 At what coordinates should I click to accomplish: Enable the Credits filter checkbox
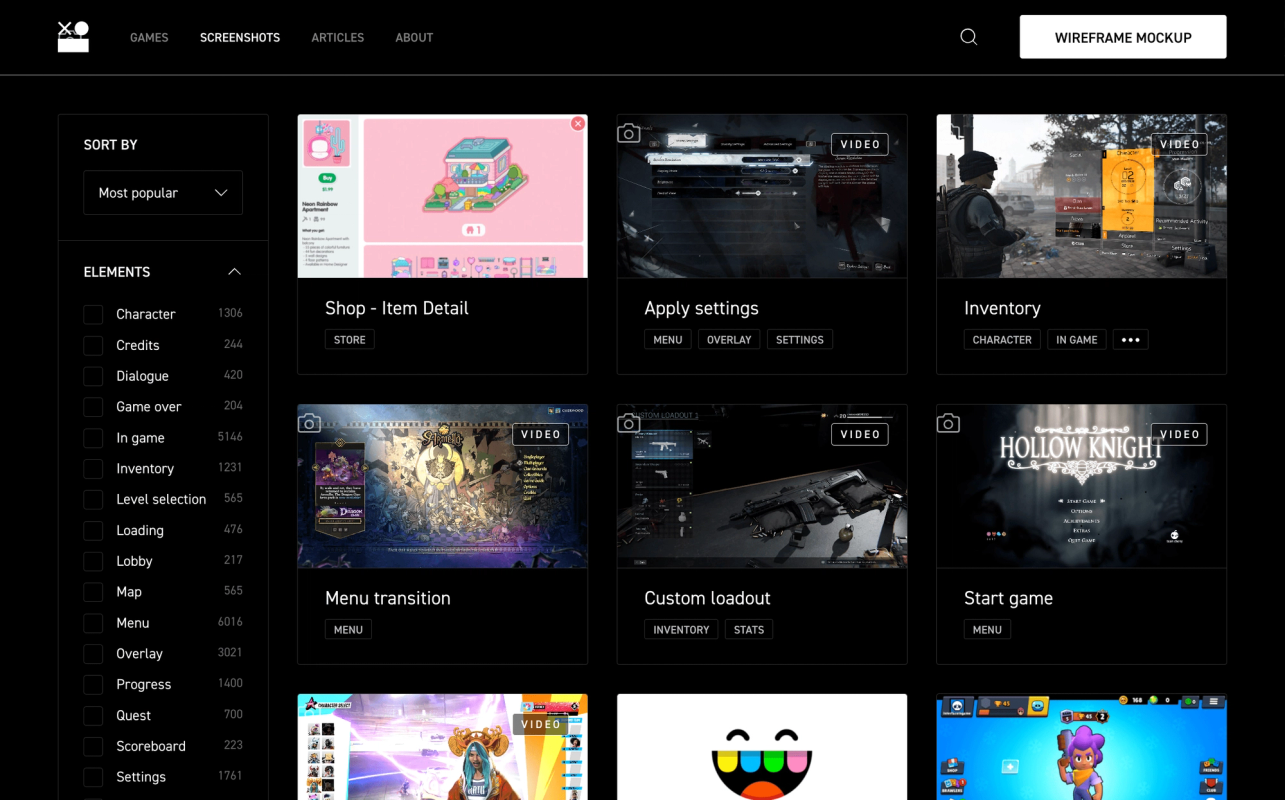(x=93, y=345)
